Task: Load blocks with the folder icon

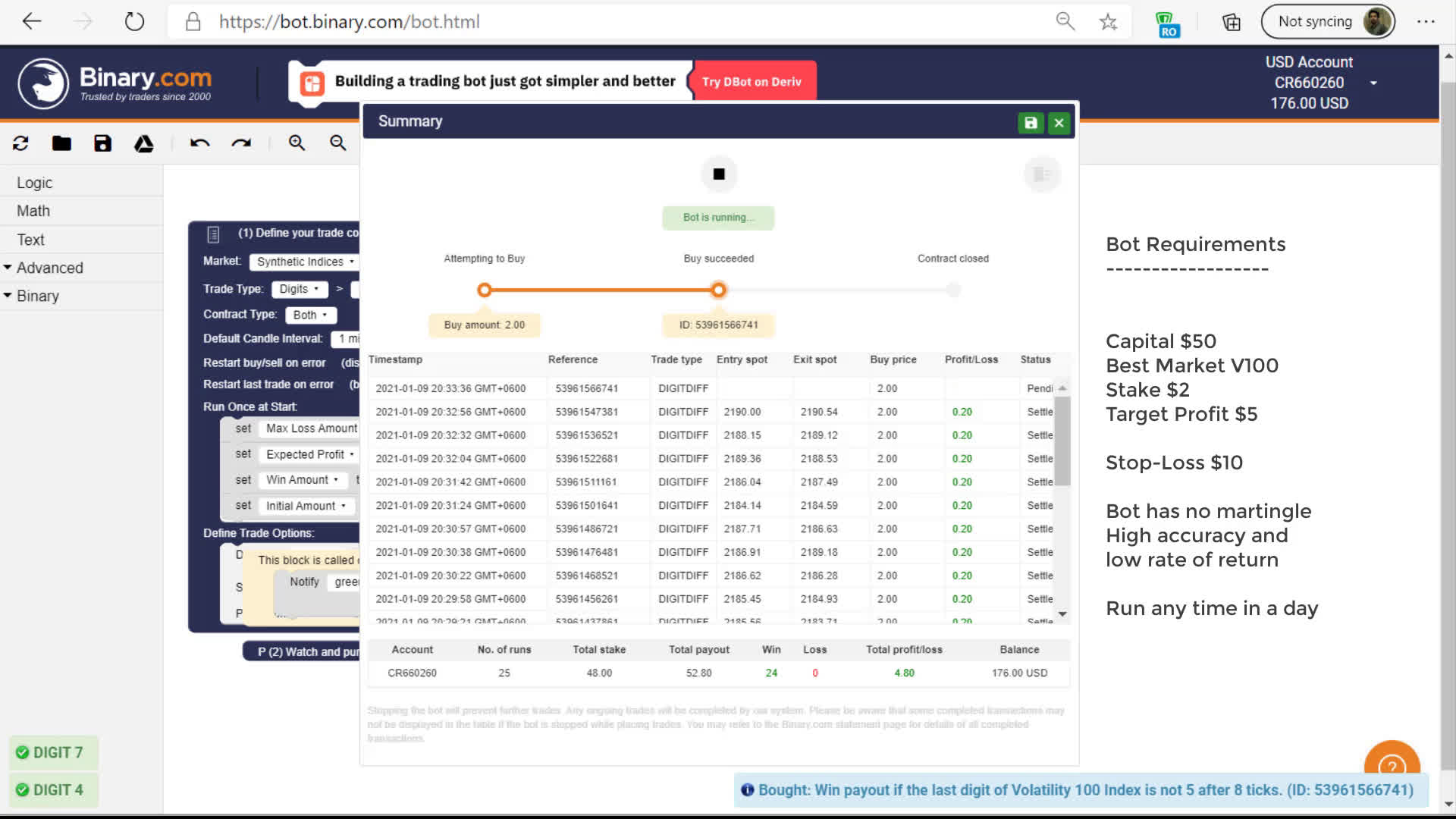Action: pyautogui.click(x=61, y=143)
